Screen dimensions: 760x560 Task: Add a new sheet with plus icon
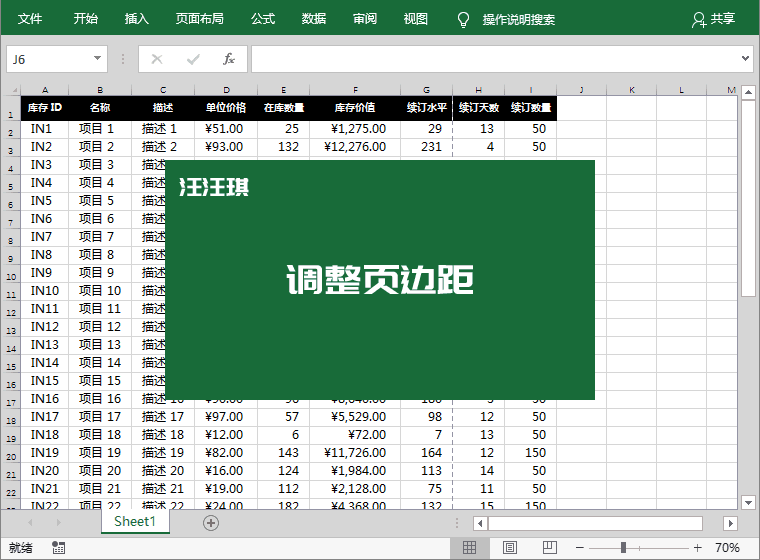click(211, 523)
